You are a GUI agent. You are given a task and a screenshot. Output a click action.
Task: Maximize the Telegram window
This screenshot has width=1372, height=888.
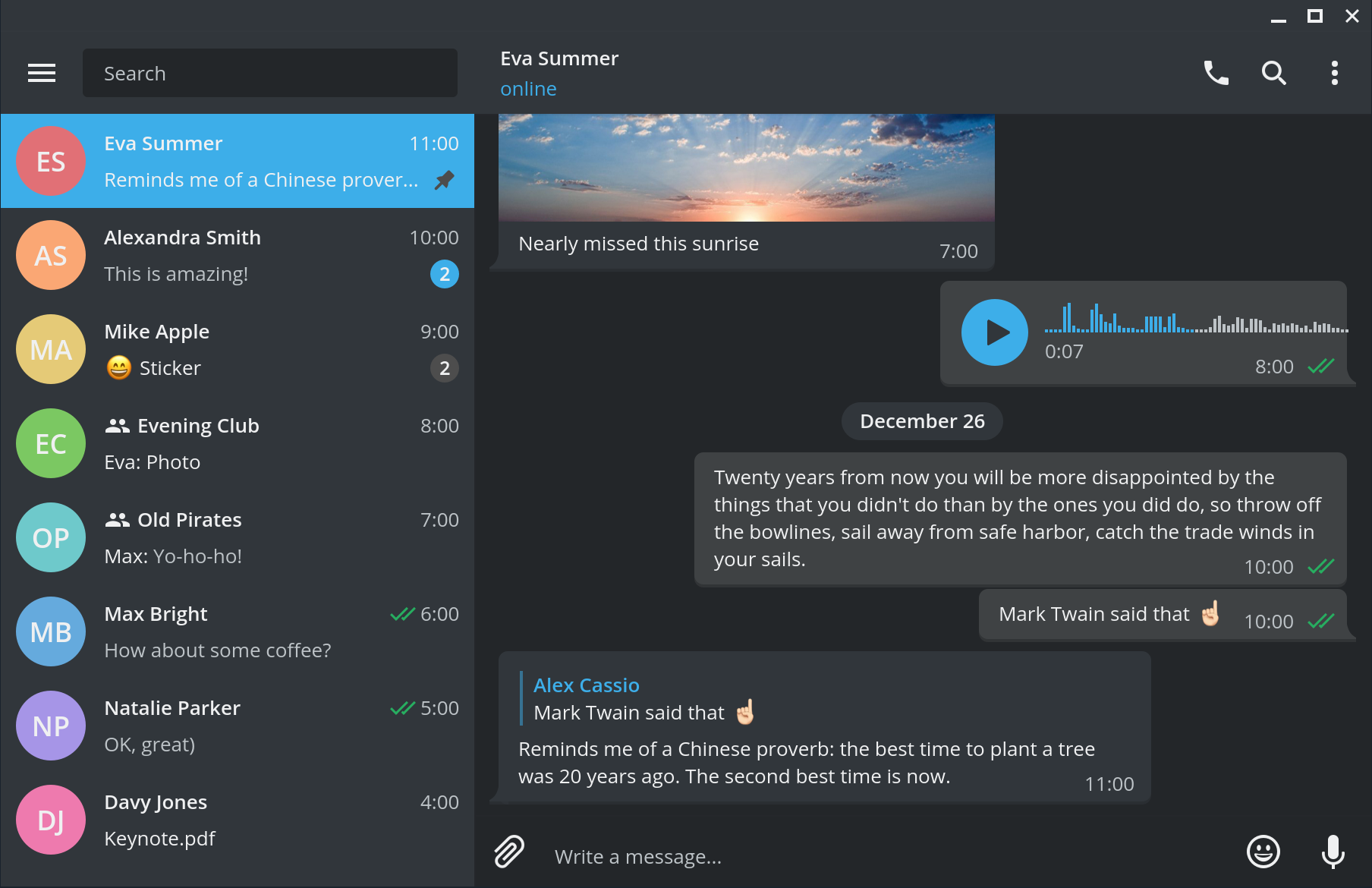[x=1315, y=16]
